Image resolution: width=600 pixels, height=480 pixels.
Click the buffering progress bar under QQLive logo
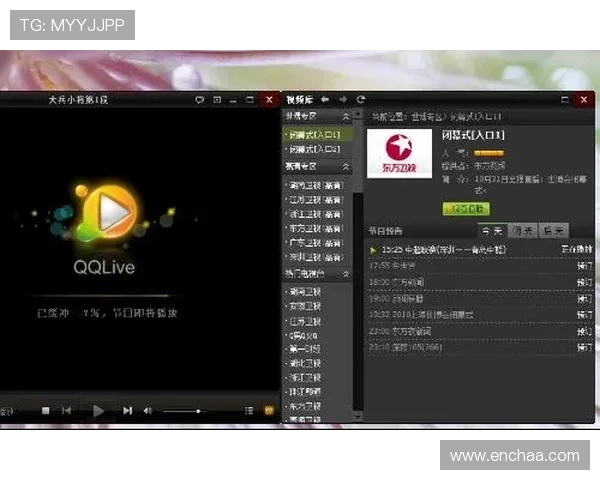point(104,296)
